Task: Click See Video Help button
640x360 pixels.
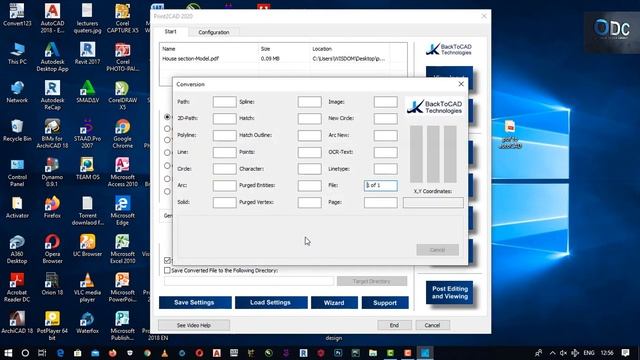Action: tap(194, 325)
